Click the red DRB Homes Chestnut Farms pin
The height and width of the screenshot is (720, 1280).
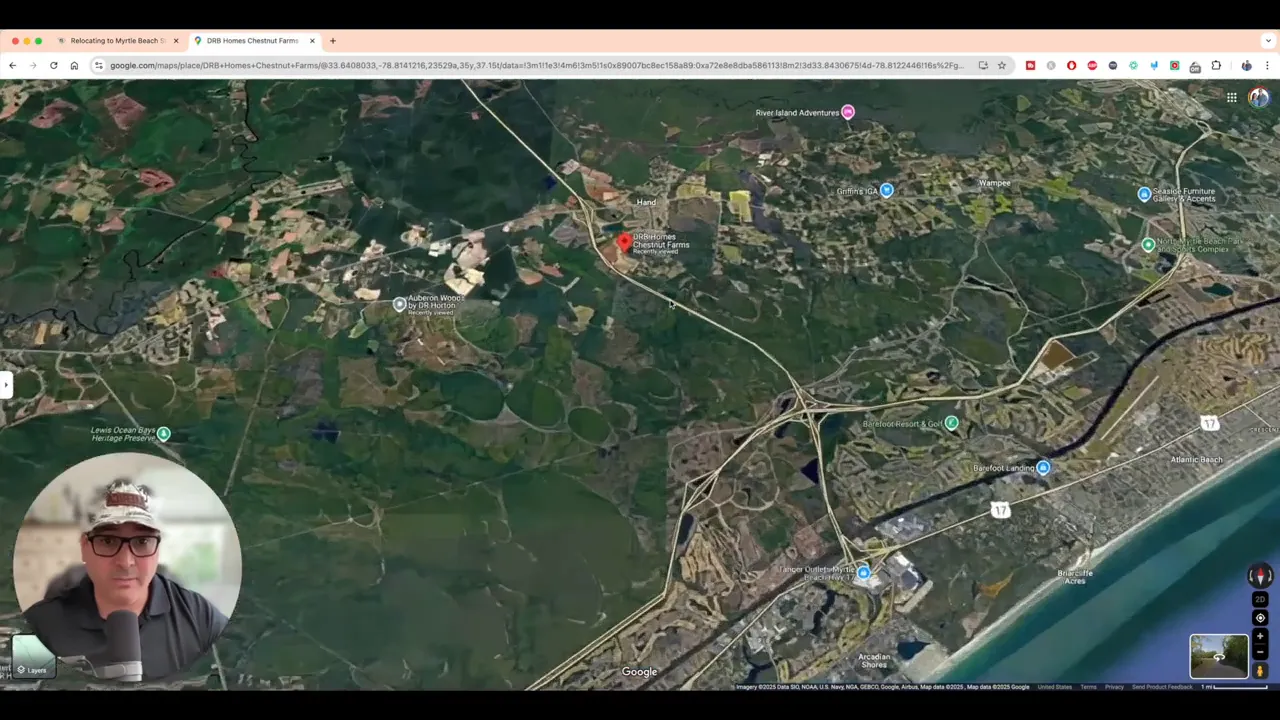click(624, 242)
